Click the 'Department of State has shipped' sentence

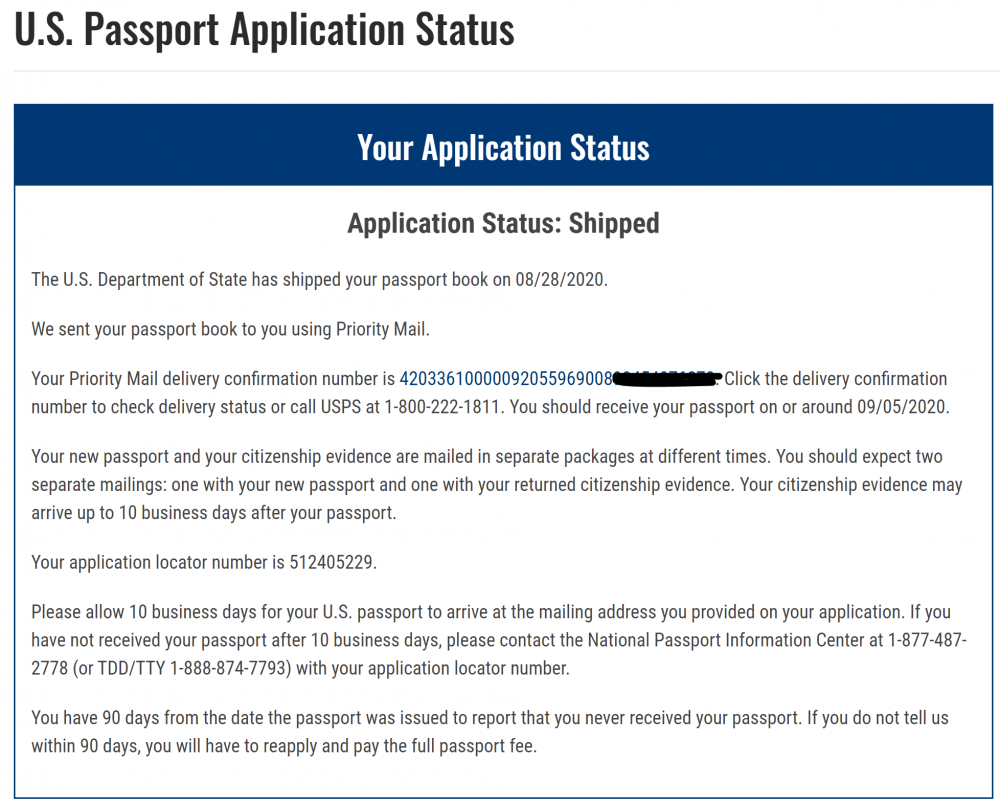[319, 279]
